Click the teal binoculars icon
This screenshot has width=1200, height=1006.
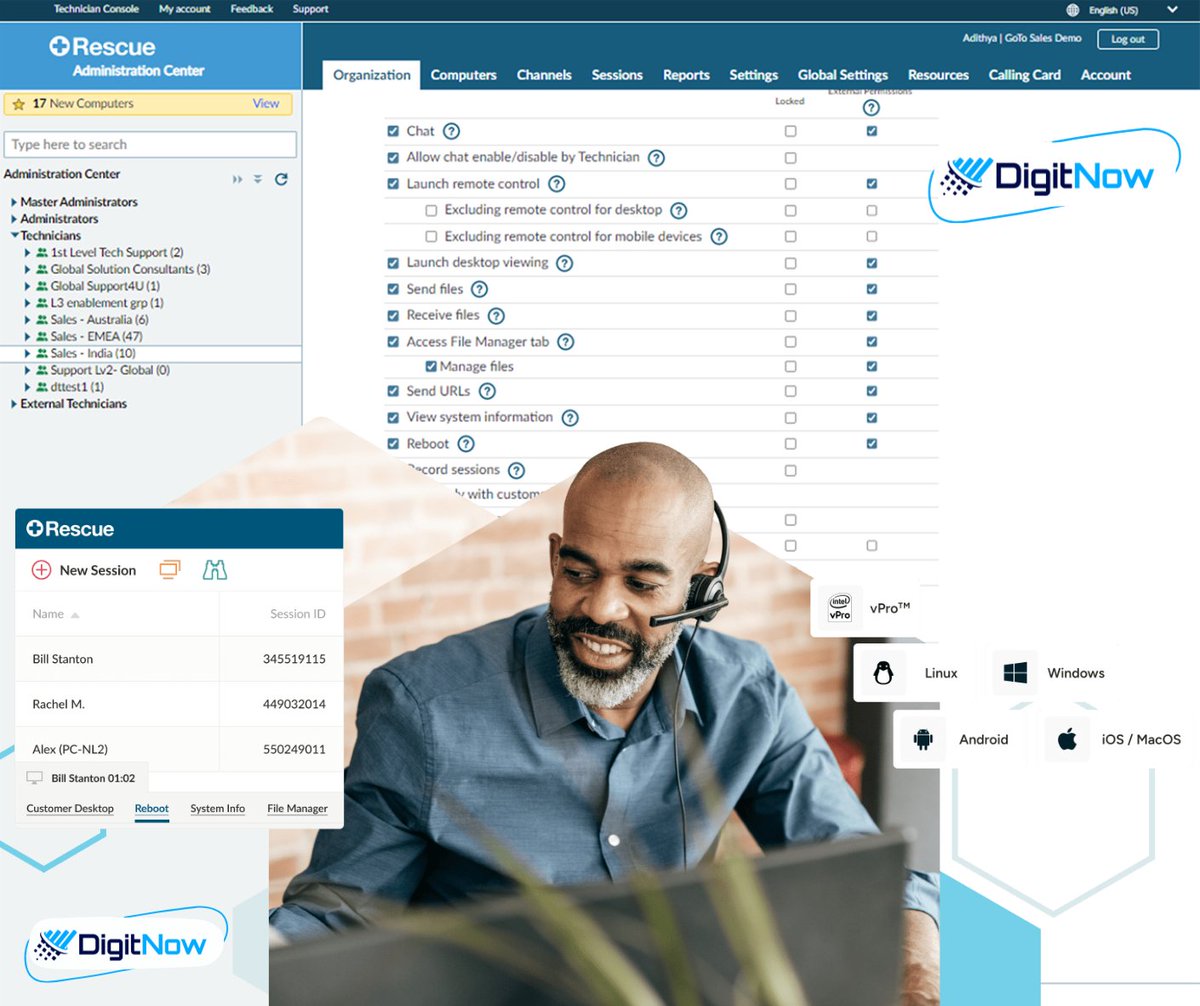215,569
